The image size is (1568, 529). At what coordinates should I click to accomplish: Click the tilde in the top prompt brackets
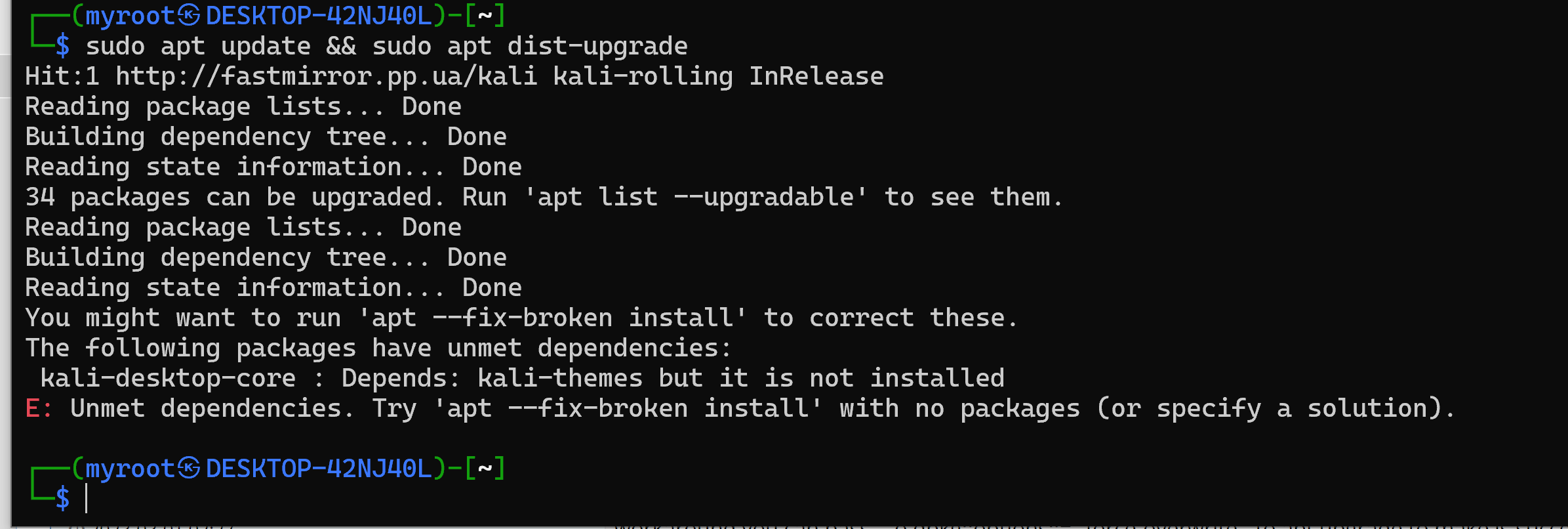coord(485,15)
